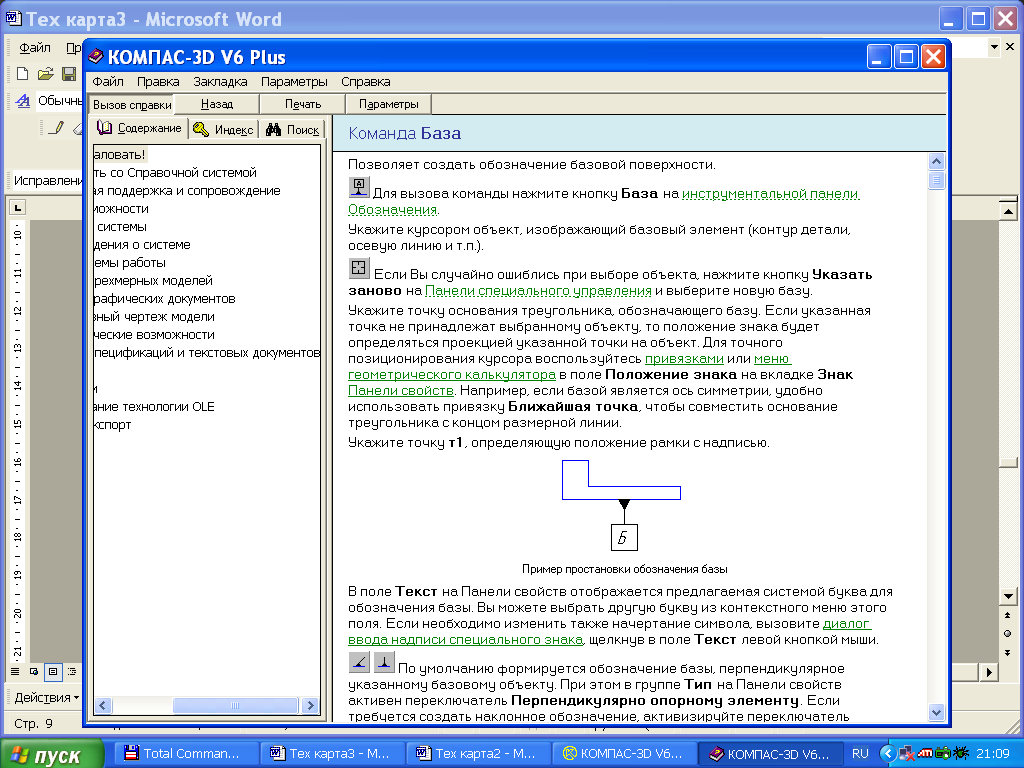Click base designation example illustration
1024x768 pixels.
pyautogui.click(x=622, y=506)
